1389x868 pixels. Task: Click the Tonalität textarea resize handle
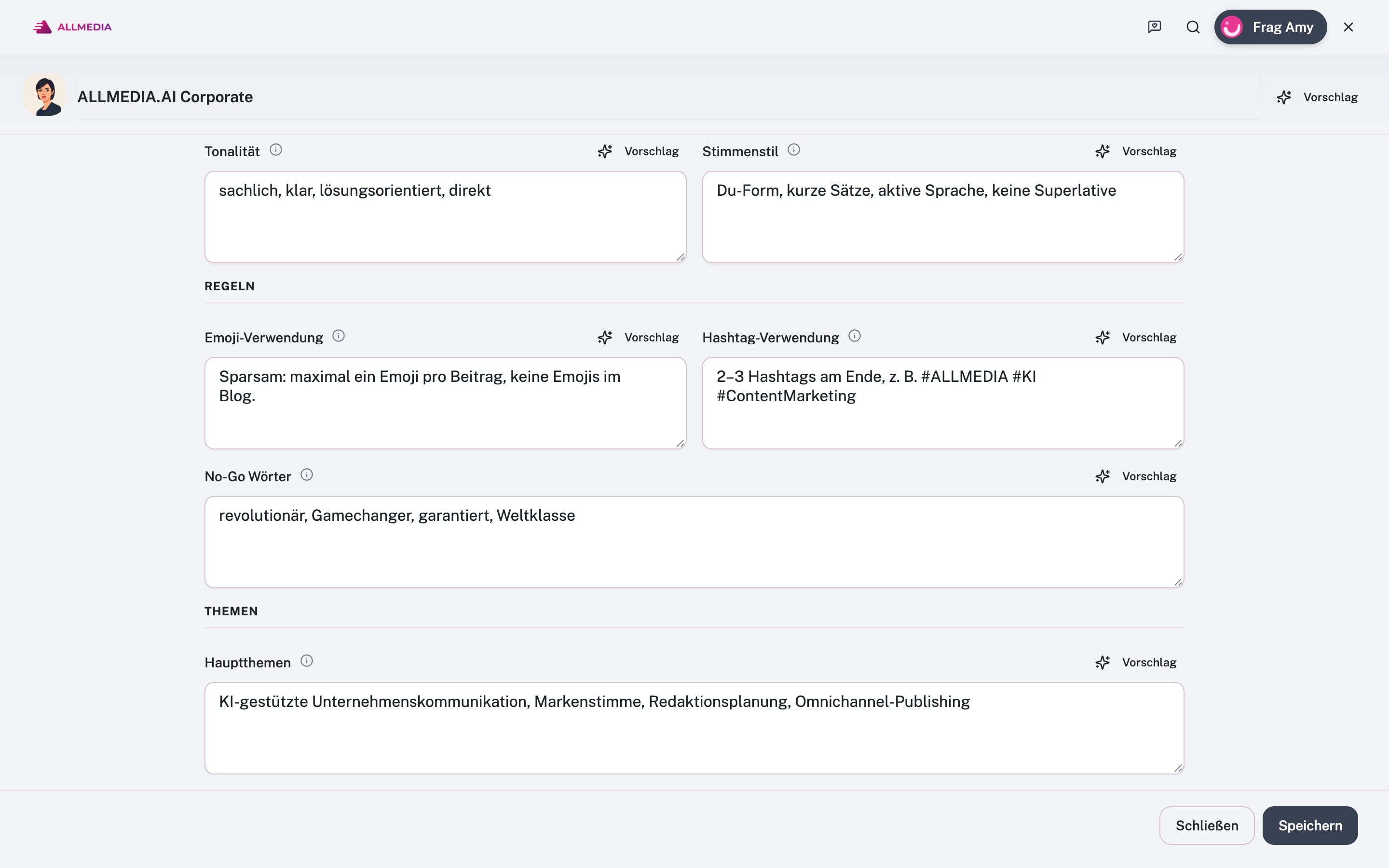(x=680, y=257)
